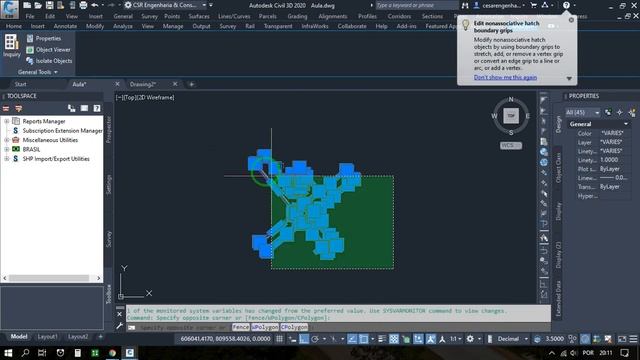The image size is (640, 360).
Task: Click the Color property value field
Action: pyautogui.click(x=615, y=133)
